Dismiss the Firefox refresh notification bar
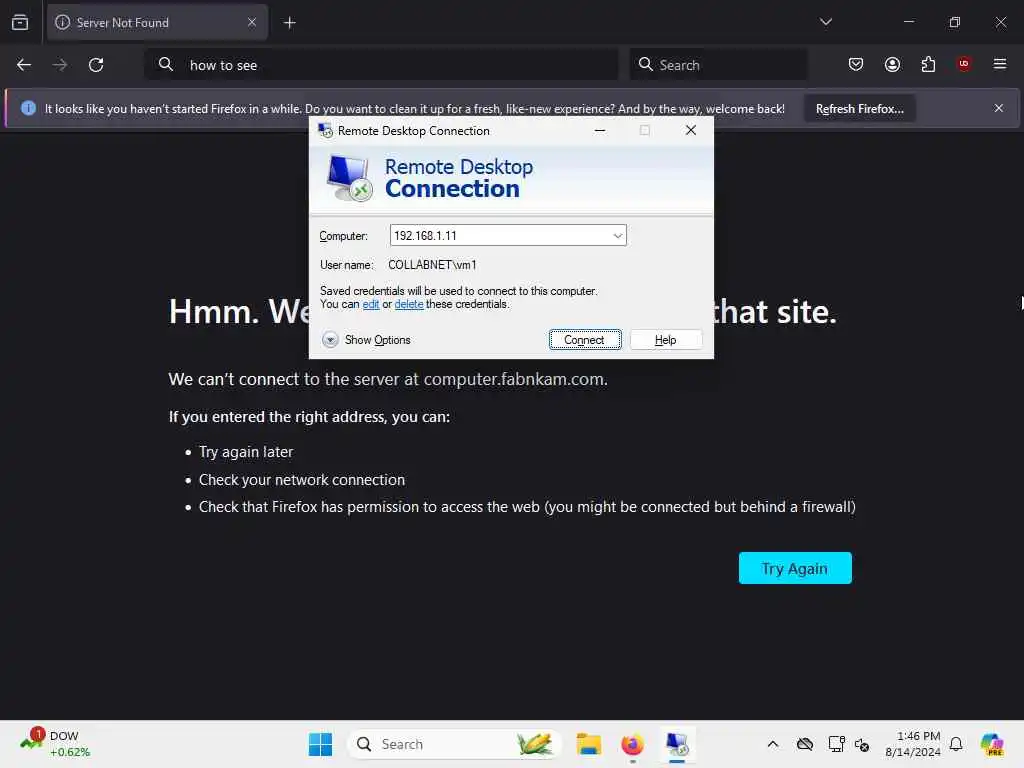The image size is (1024, 768). click(x=999, y=108)
